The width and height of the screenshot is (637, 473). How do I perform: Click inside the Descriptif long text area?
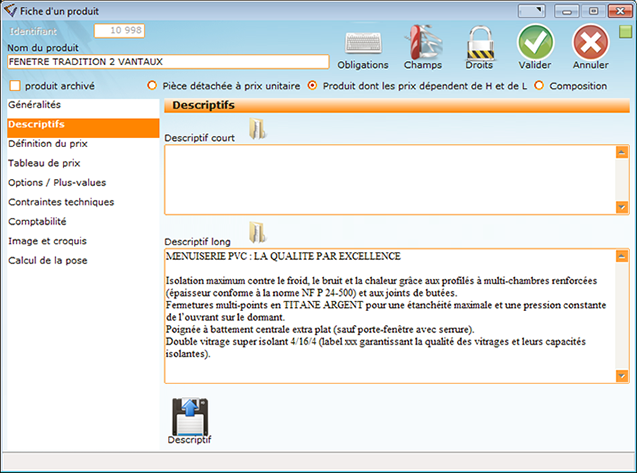tap(390, 316)
